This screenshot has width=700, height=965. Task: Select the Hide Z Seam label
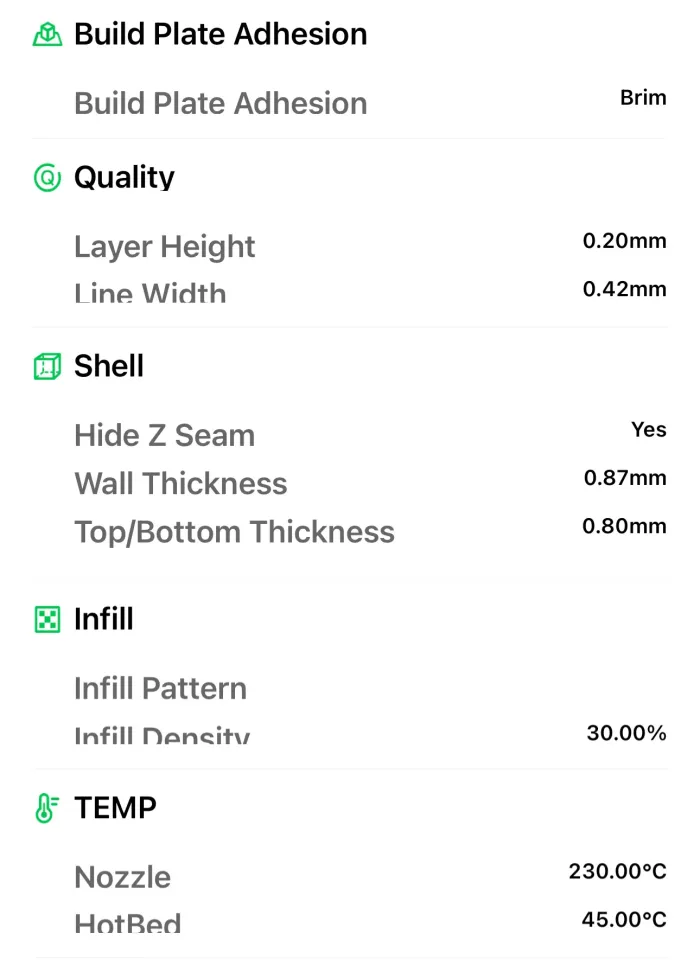(x=164, y=436)
